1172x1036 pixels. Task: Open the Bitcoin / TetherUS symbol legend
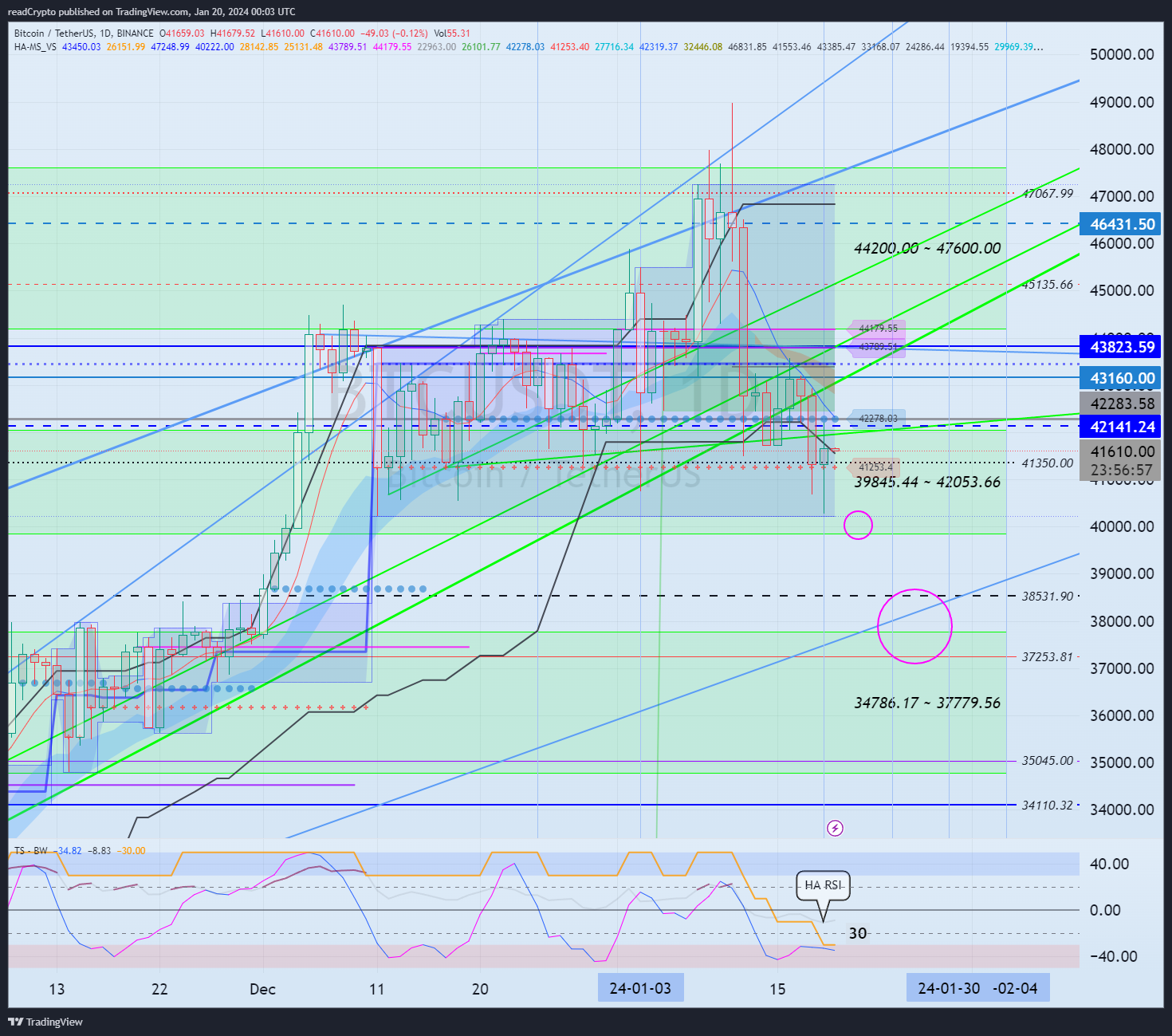[x=84, y=33]
